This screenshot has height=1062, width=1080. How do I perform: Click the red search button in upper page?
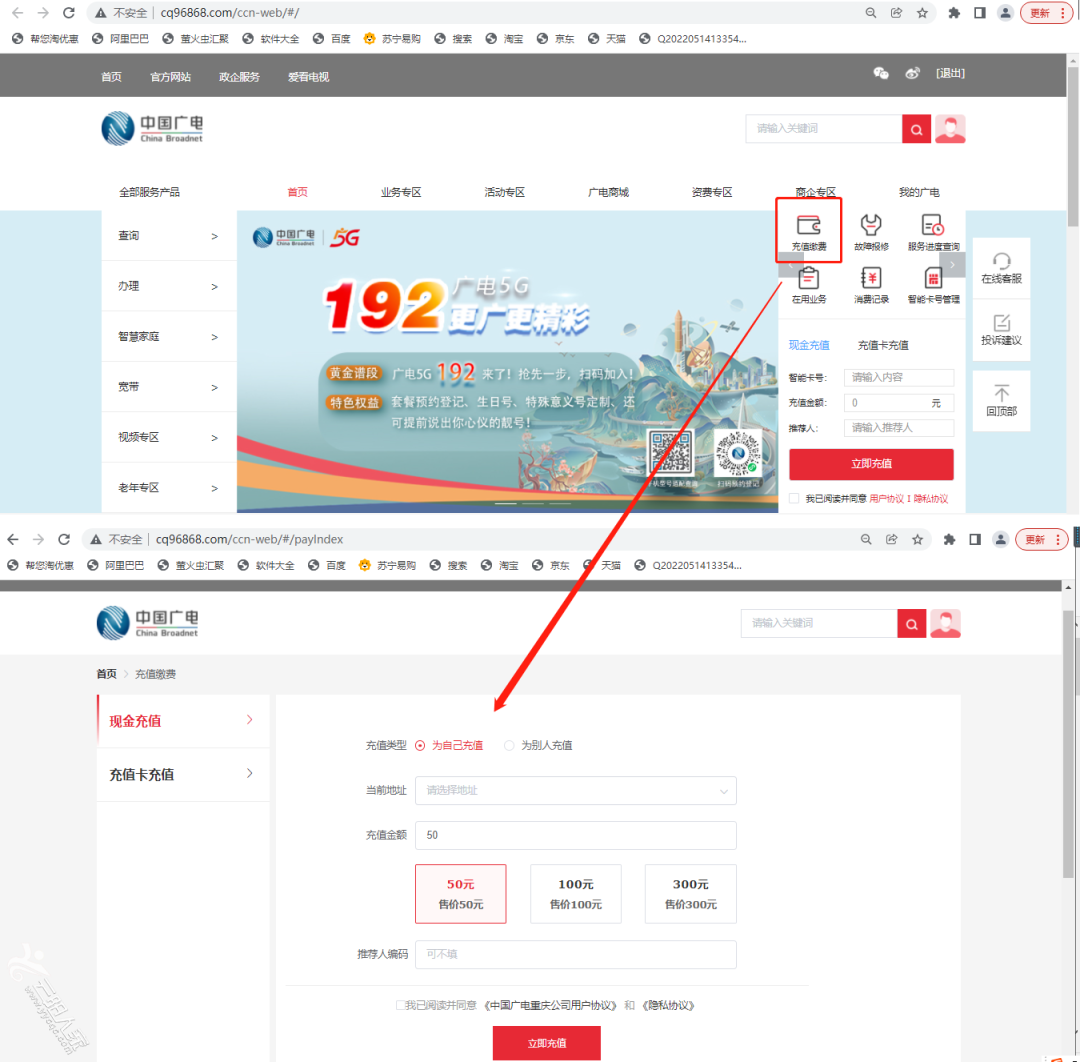916,129
